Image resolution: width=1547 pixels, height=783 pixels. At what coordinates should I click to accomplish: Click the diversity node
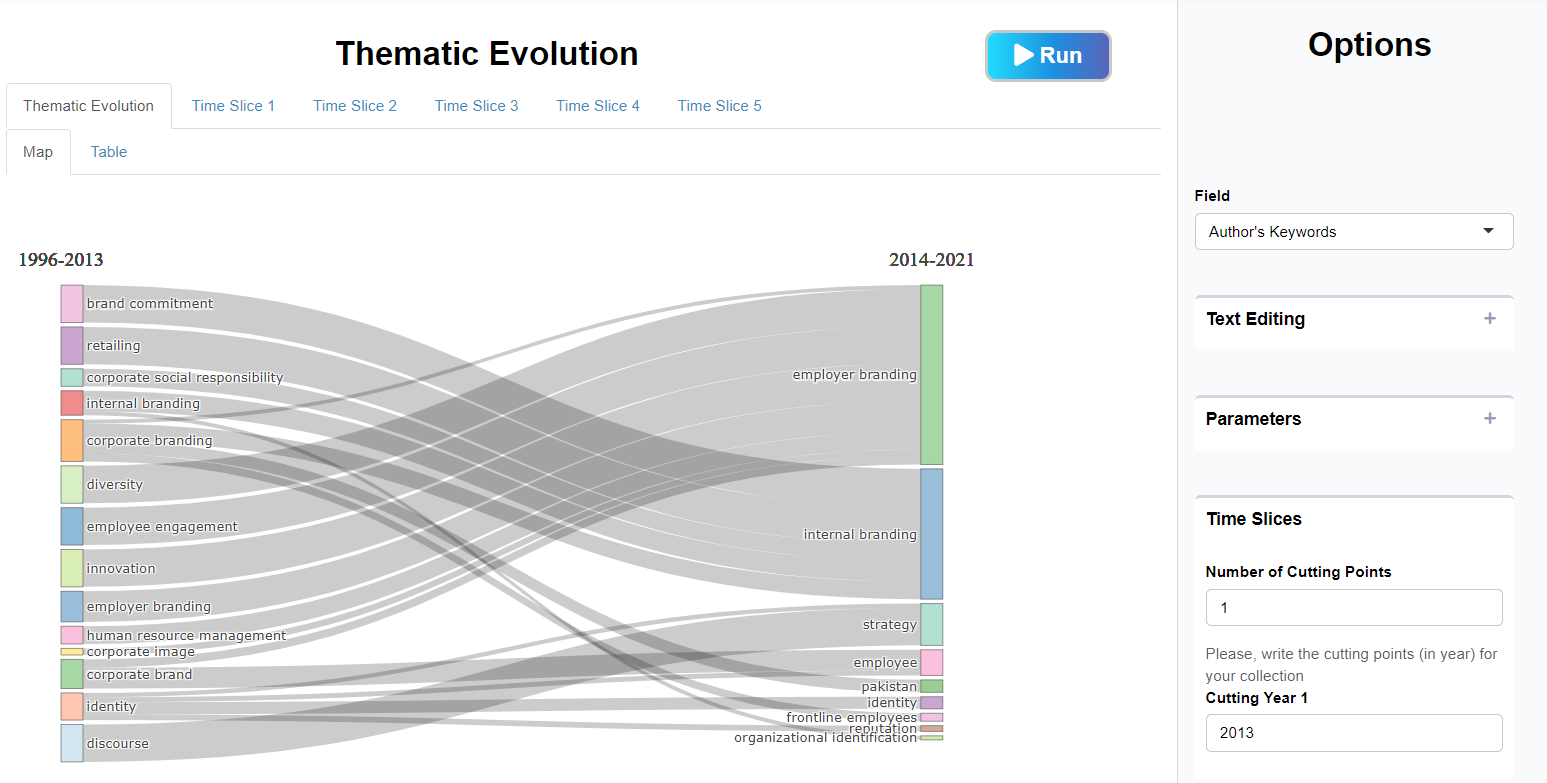(71, 485)
